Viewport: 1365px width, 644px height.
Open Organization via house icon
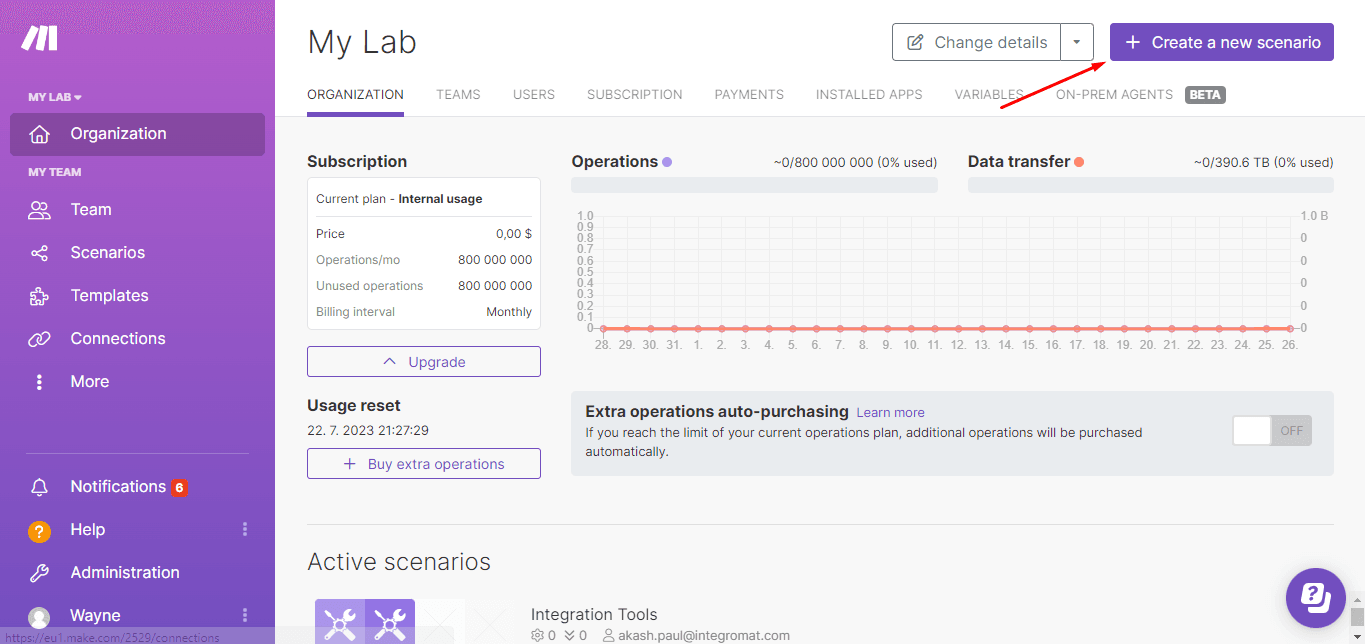point(40,134)
